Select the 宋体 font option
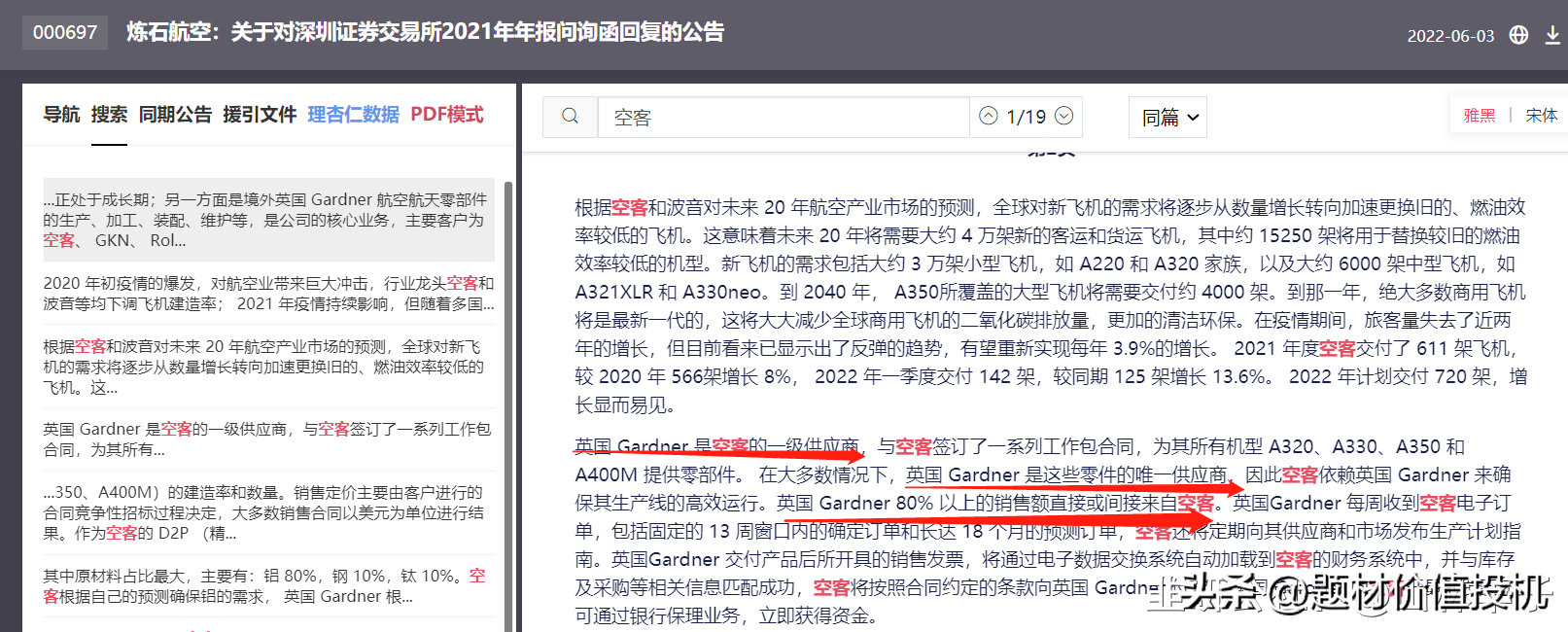1568x632 pixels. [1542, 116]
